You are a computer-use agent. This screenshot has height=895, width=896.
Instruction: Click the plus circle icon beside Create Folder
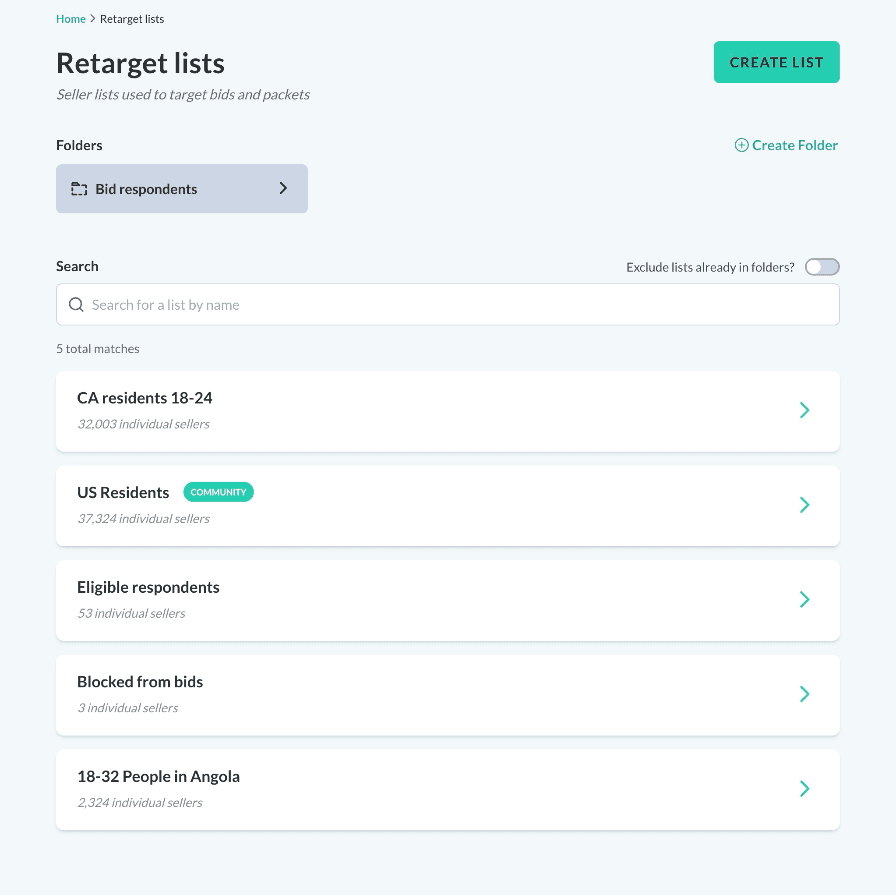click(x=741, y=145)
